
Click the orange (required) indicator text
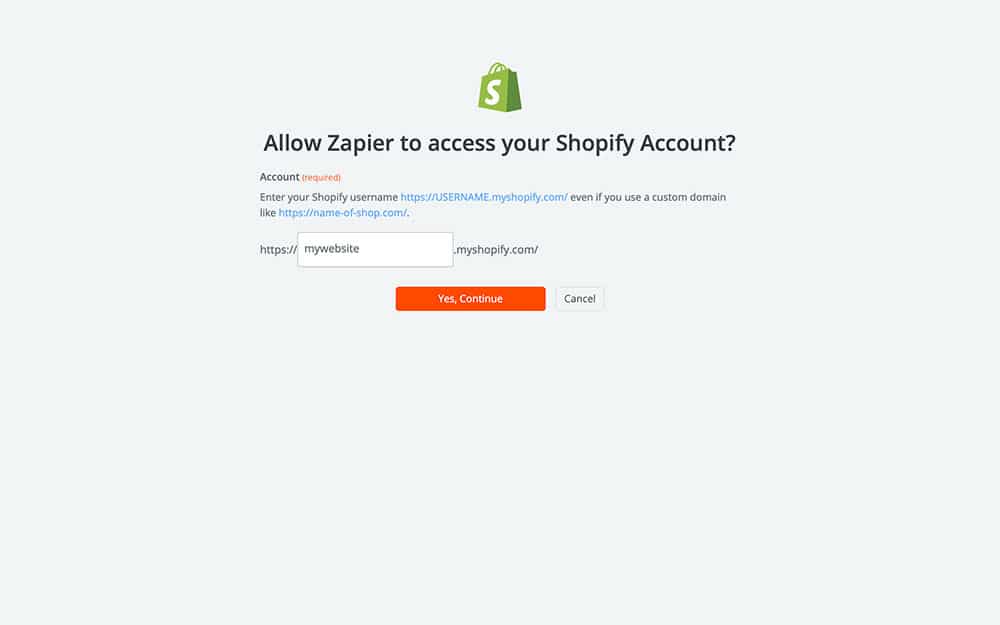321,177
